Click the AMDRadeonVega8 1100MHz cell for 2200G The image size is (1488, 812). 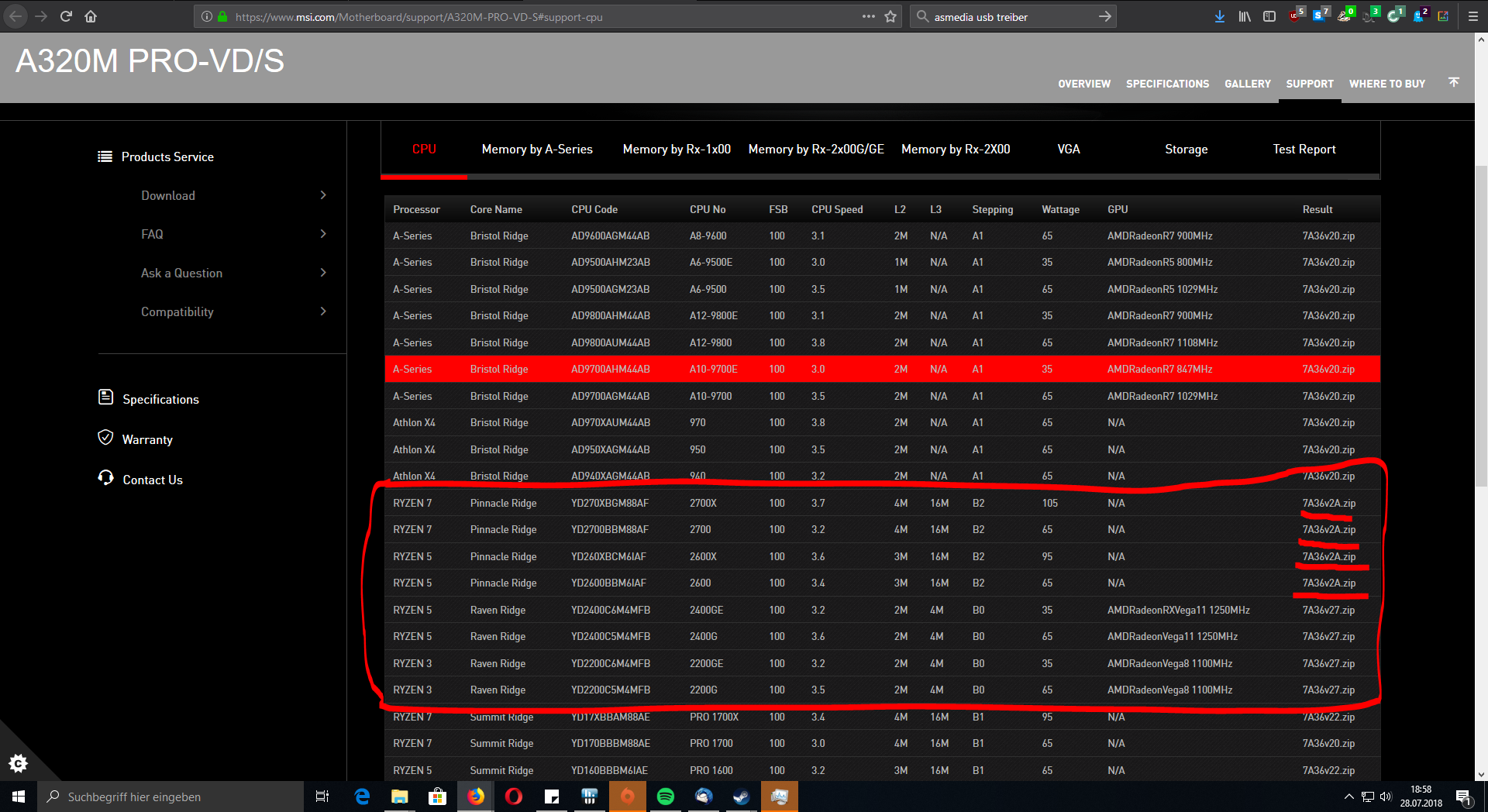[x=1169, y=690]
